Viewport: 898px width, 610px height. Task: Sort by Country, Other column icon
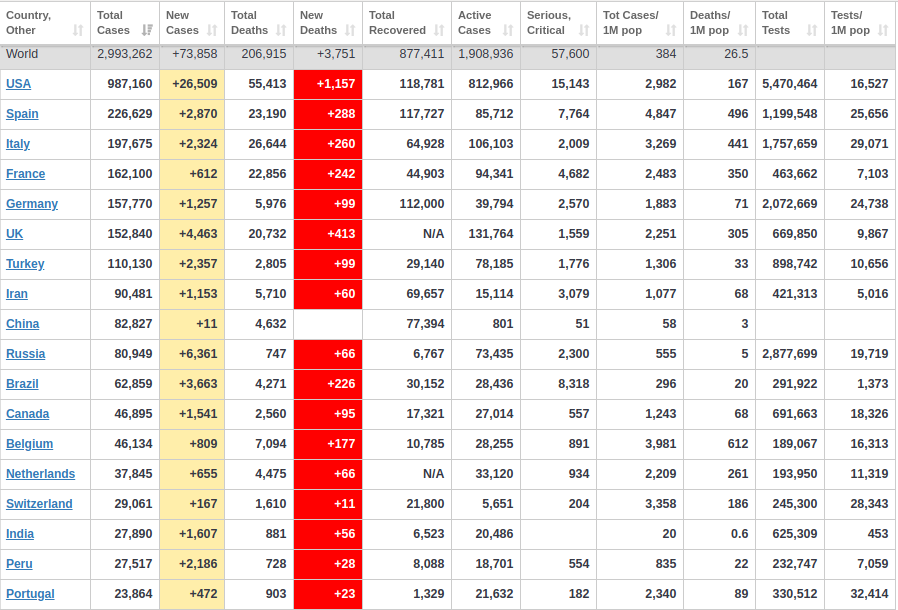(78, 30)
